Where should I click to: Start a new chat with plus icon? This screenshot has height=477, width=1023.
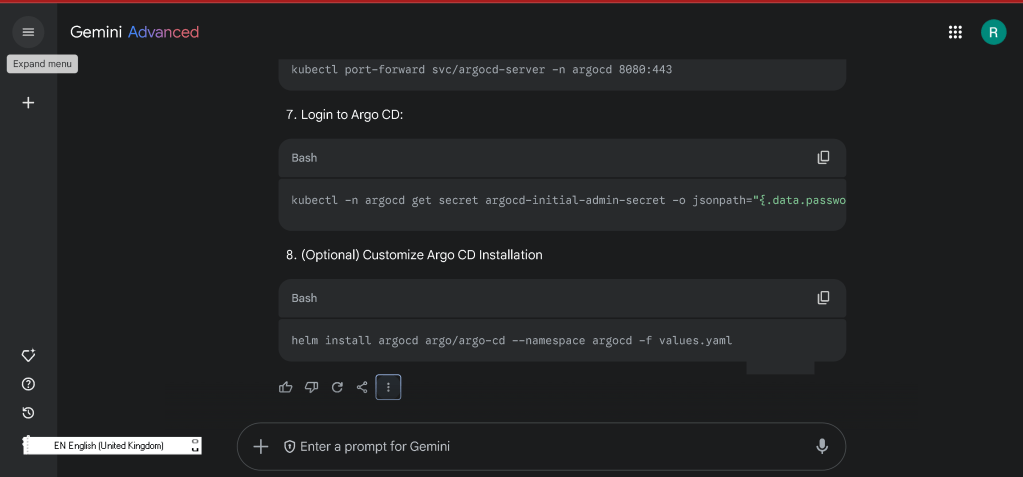click(x=28, y=102)
